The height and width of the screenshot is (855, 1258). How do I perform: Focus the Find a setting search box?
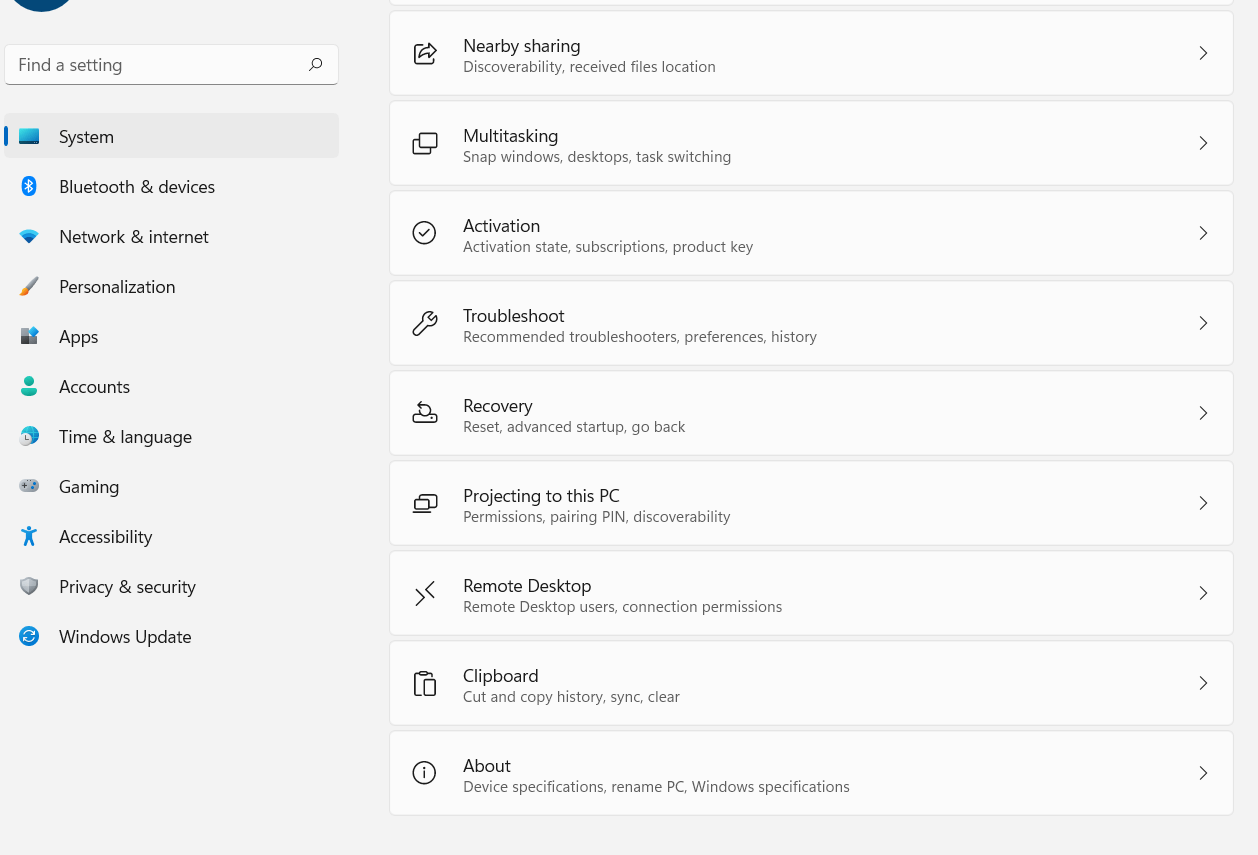160,65
